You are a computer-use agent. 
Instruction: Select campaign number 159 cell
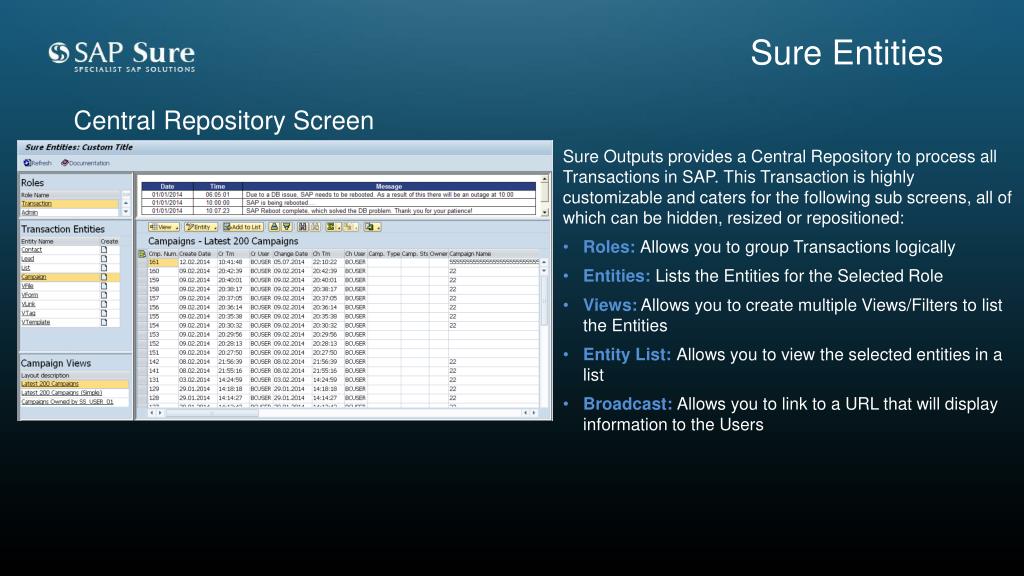tap(162, 280)
